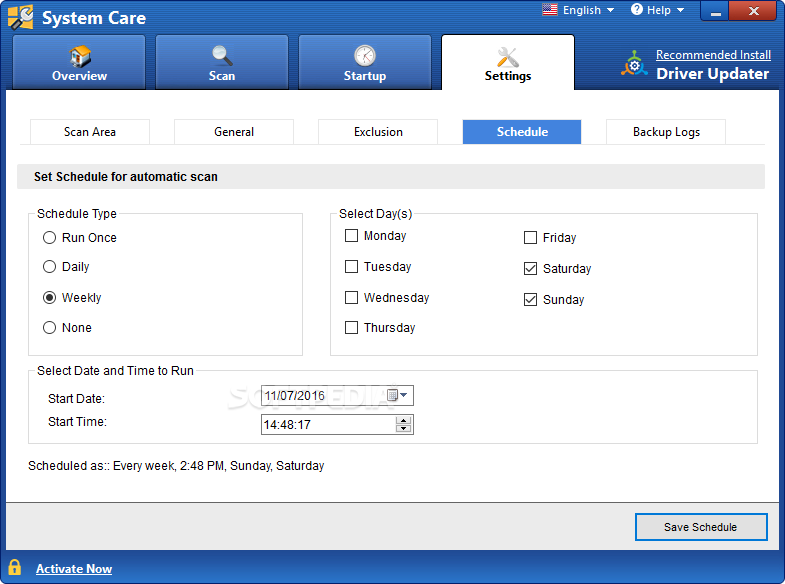The width and height of the screenshot is (785, 584).
Task: Click the Driver Updater gear icon
Action: pyautogui.click(x=634, y=65)
